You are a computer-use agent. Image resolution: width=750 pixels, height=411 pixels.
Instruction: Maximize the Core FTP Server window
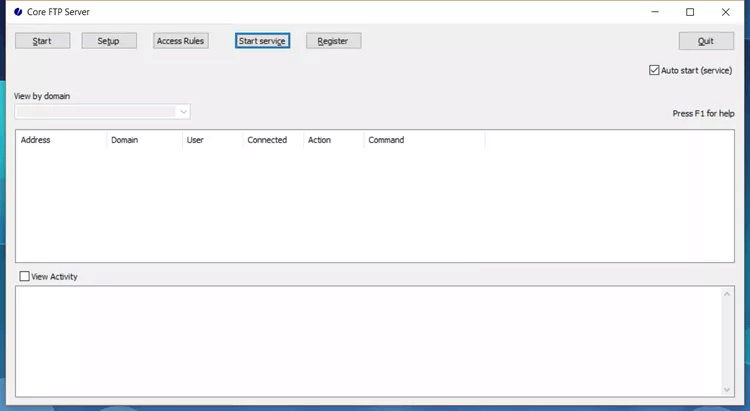[x=689, y=12]
